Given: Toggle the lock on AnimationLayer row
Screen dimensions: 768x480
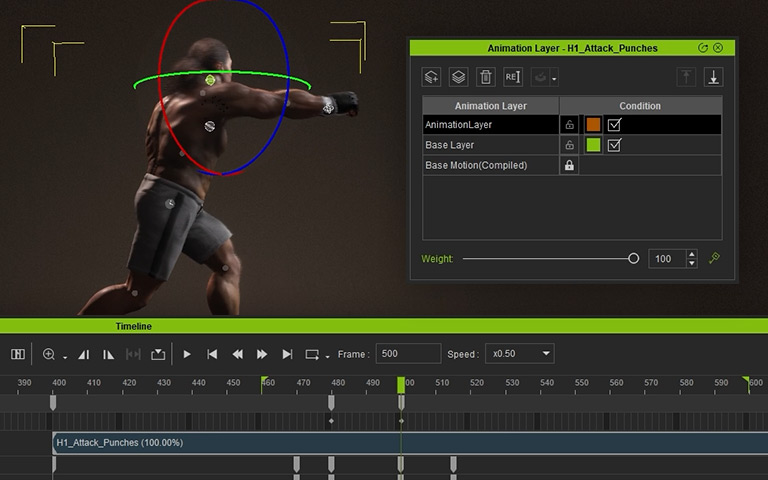Looking at the screenshot, I should click(569, 125).
